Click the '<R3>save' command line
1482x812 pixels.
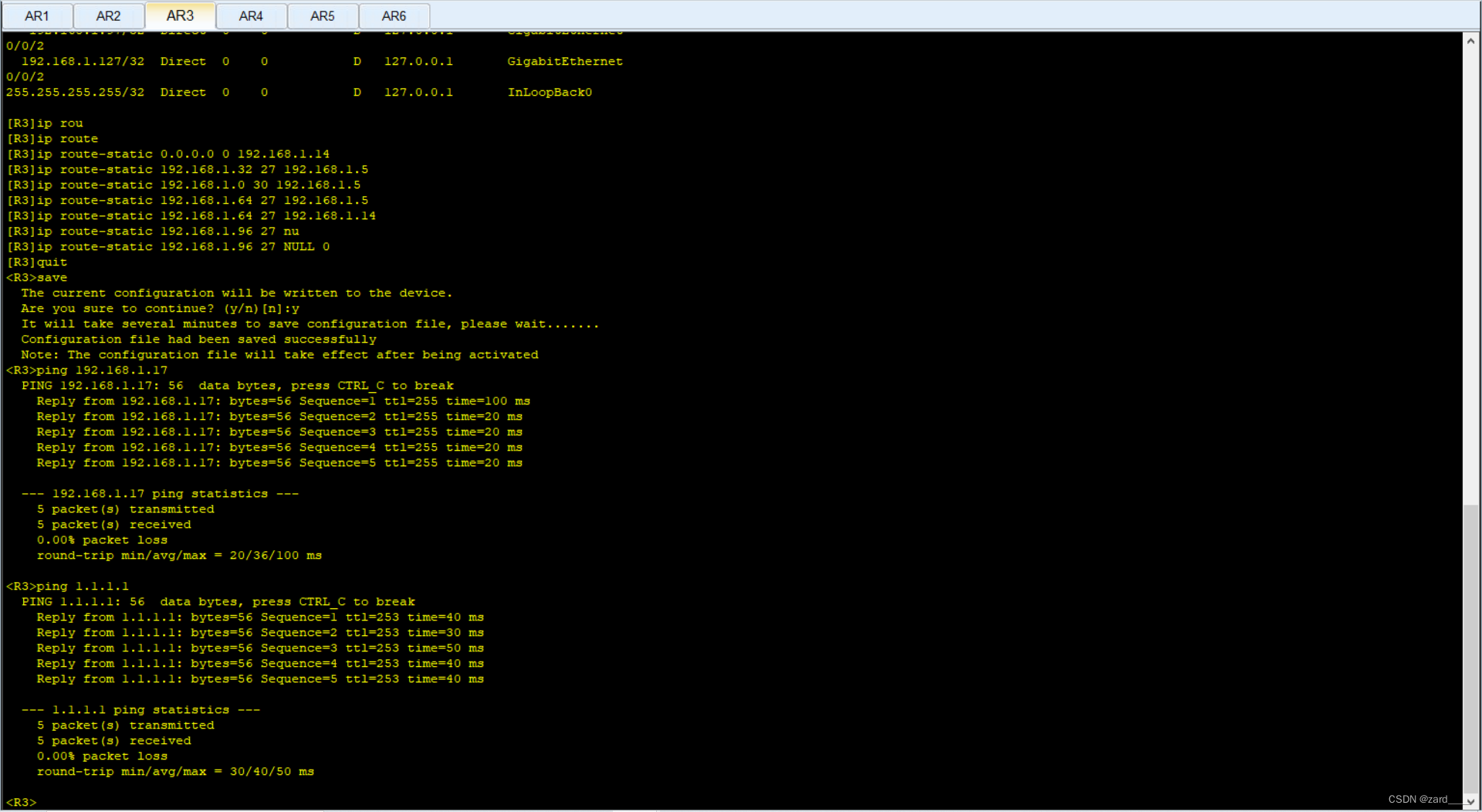(37, 277)
